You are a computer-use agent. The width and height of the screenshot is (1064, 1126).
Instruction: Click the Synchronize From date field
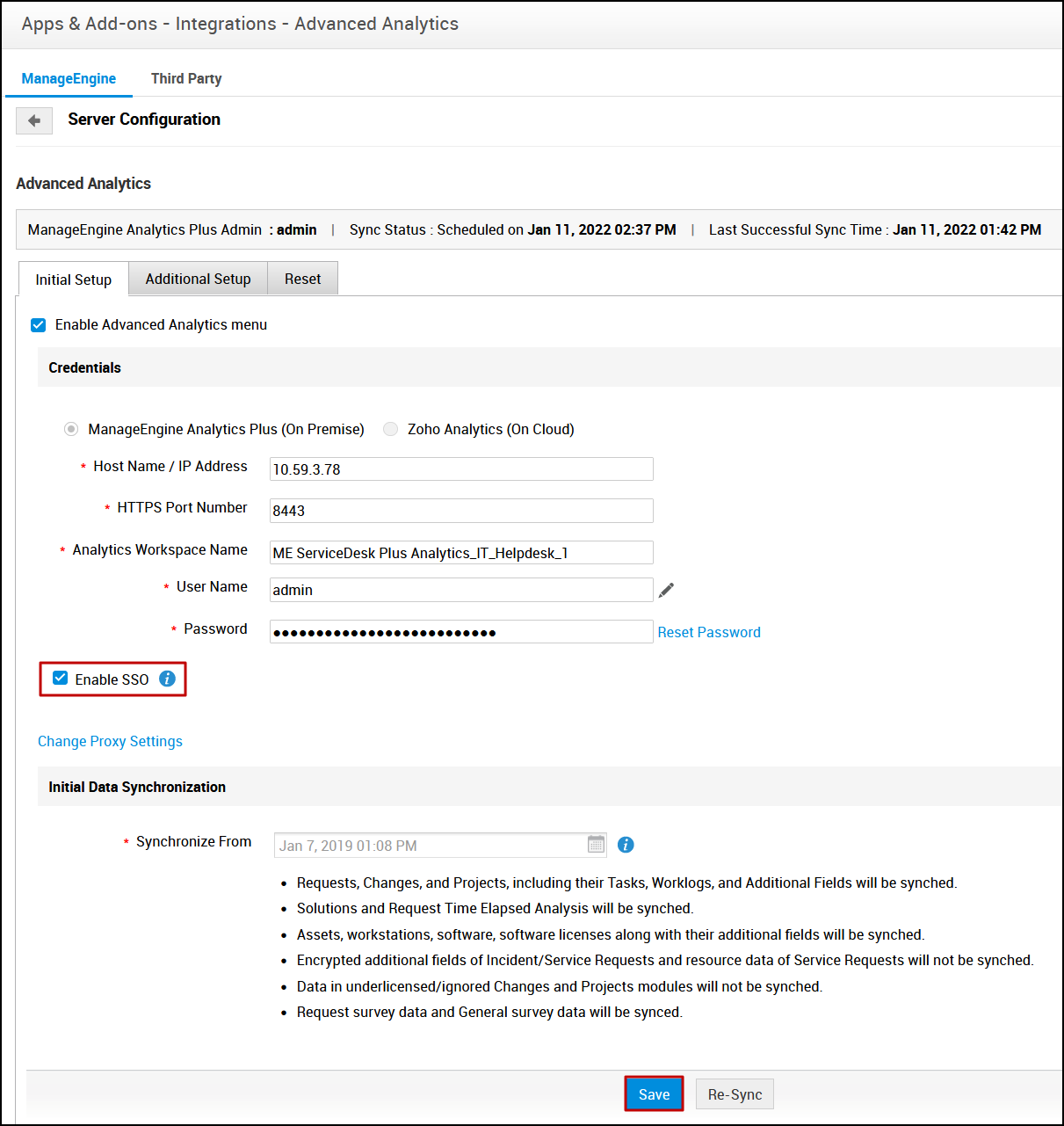tap(441, 845)
